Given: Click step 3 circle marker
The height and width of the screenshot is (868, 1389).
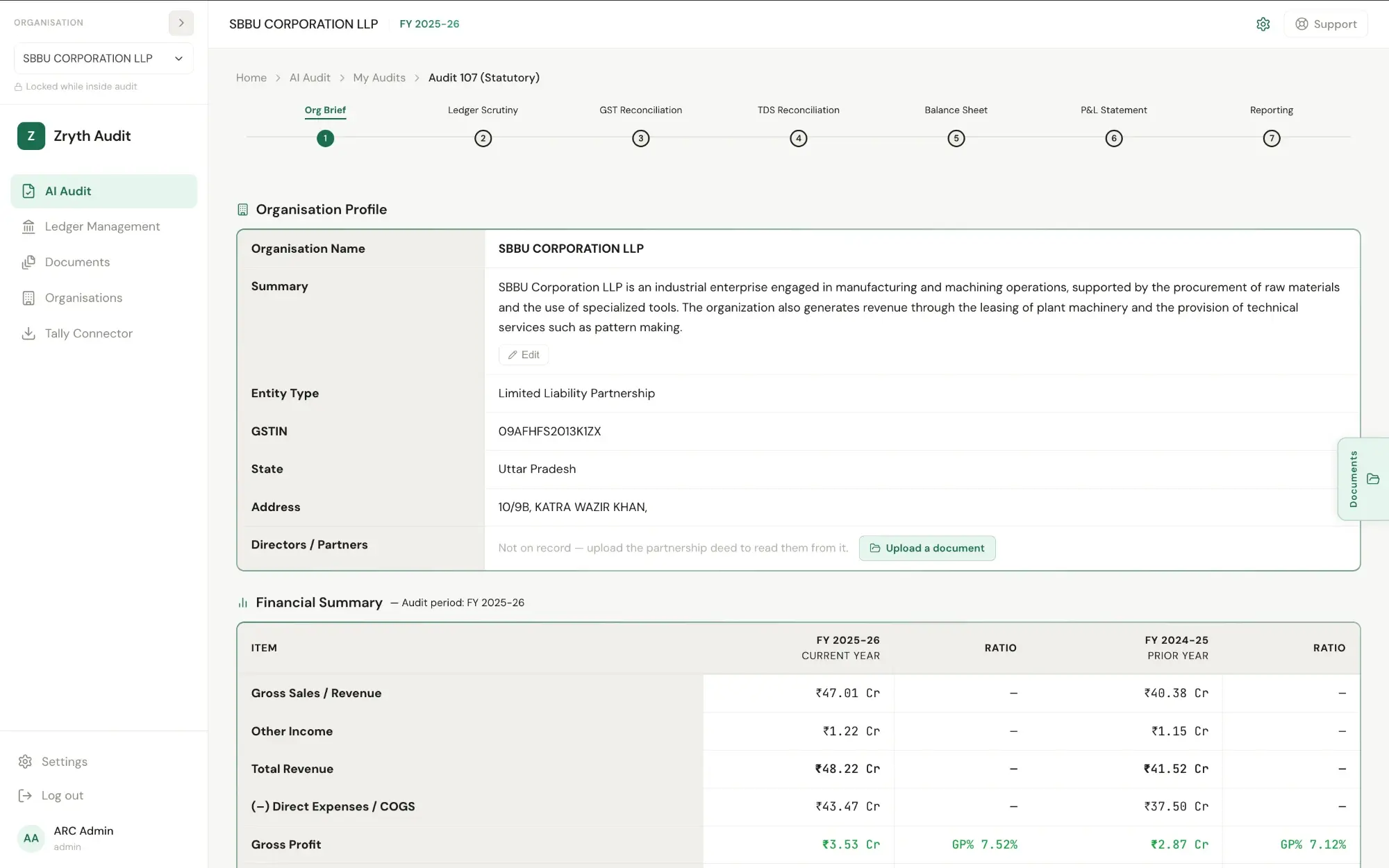Looking at the screenshot, I should pos(641,138).
